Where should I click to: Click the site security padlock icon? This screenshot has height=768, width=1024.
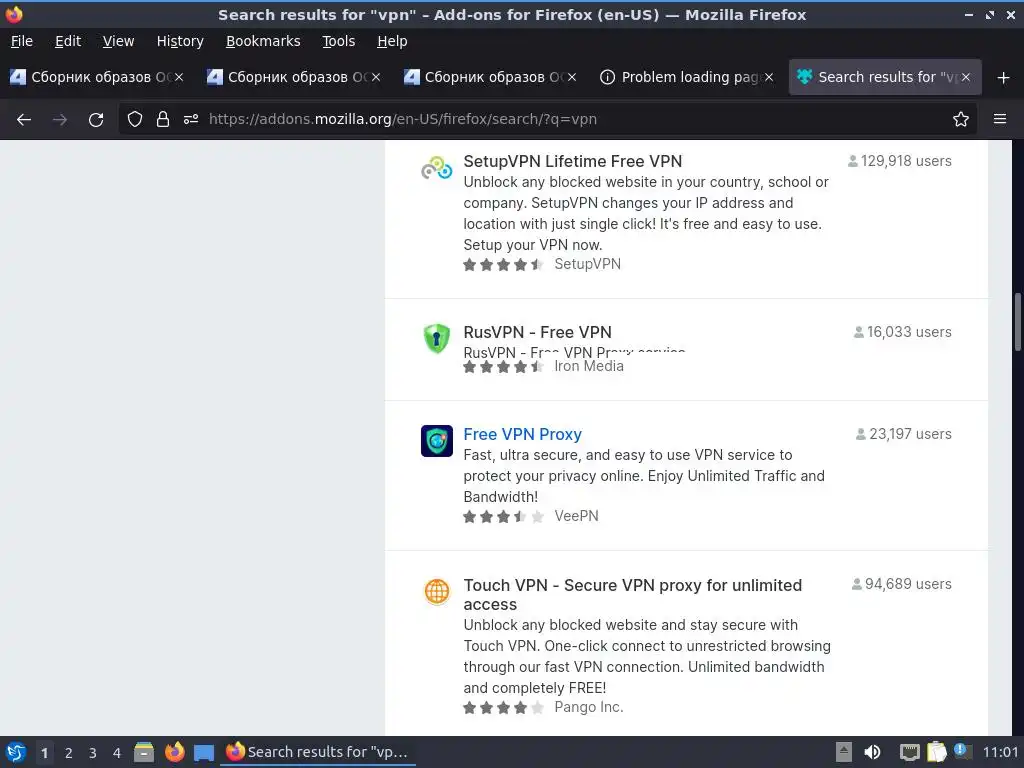(x=163, y=120)
